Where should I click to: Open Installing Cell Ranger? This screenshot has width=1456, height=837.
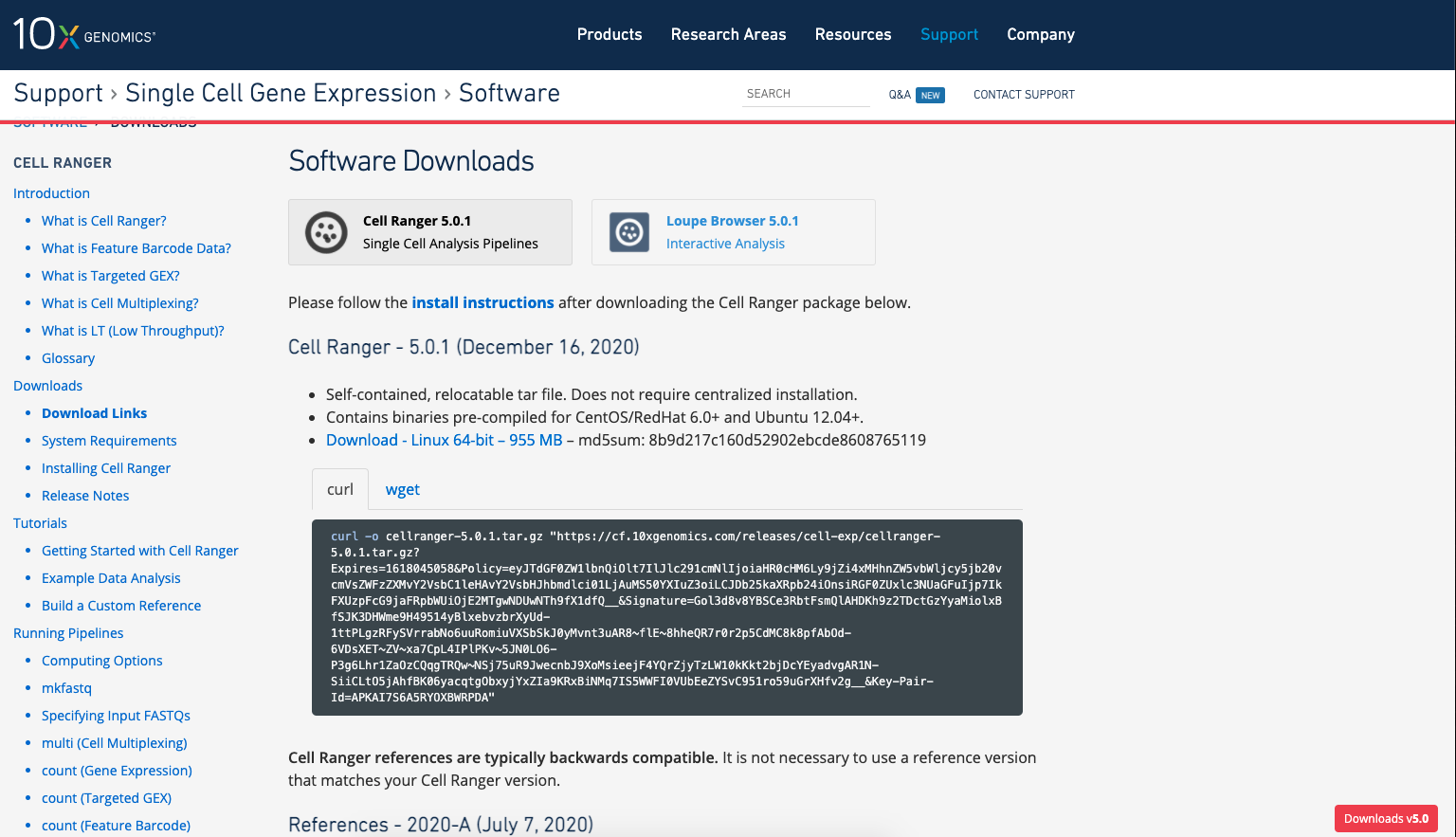tap(106, 468)
